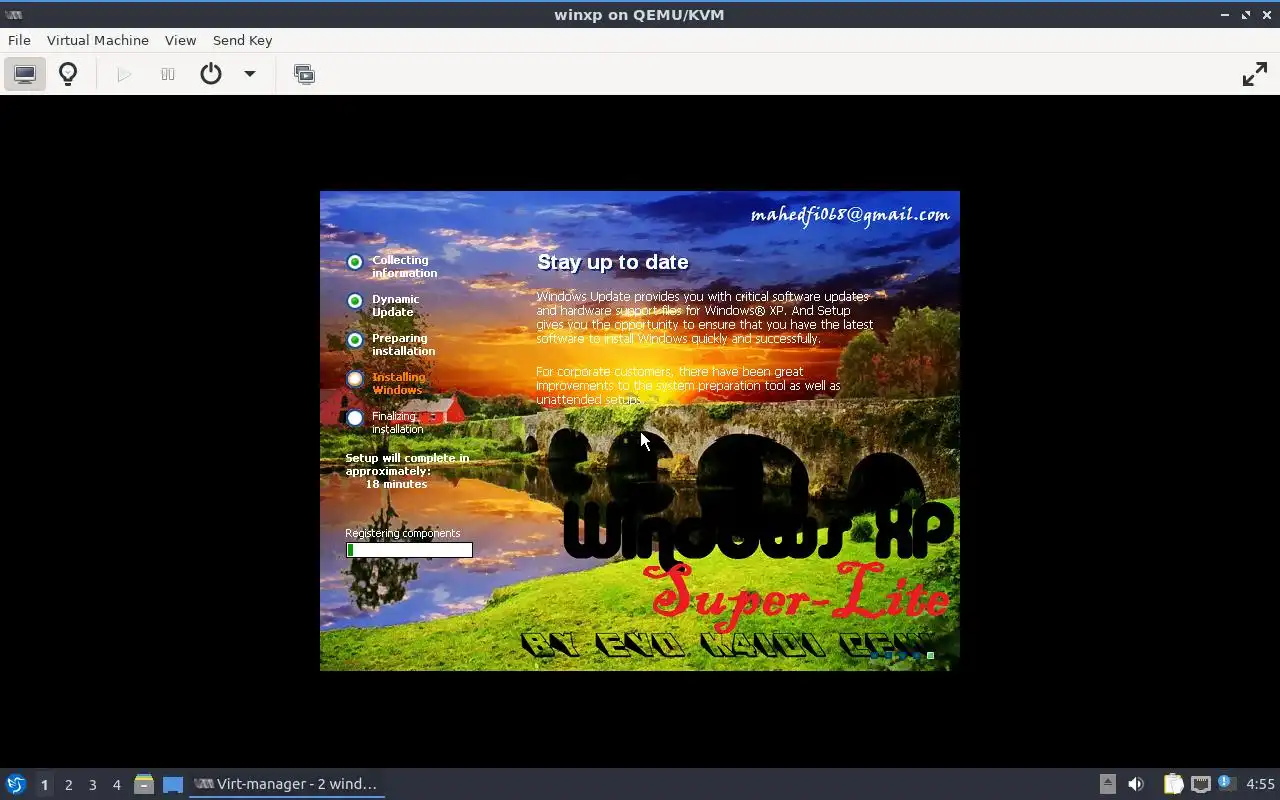Switch to workspace 1
This screenshot has width=1280, height=800.
(x=44, y=785)
